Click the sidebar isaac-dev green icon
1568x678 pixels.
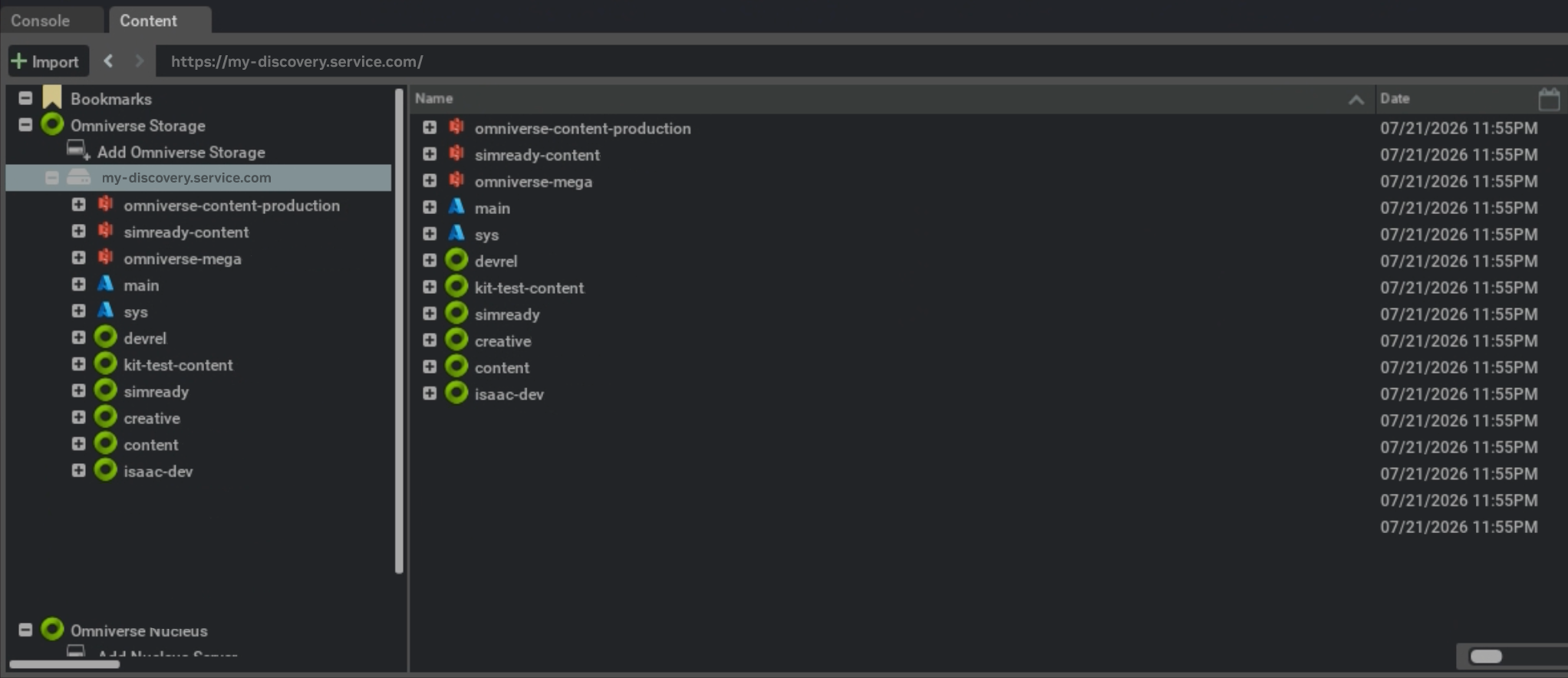tap(106, 470)
